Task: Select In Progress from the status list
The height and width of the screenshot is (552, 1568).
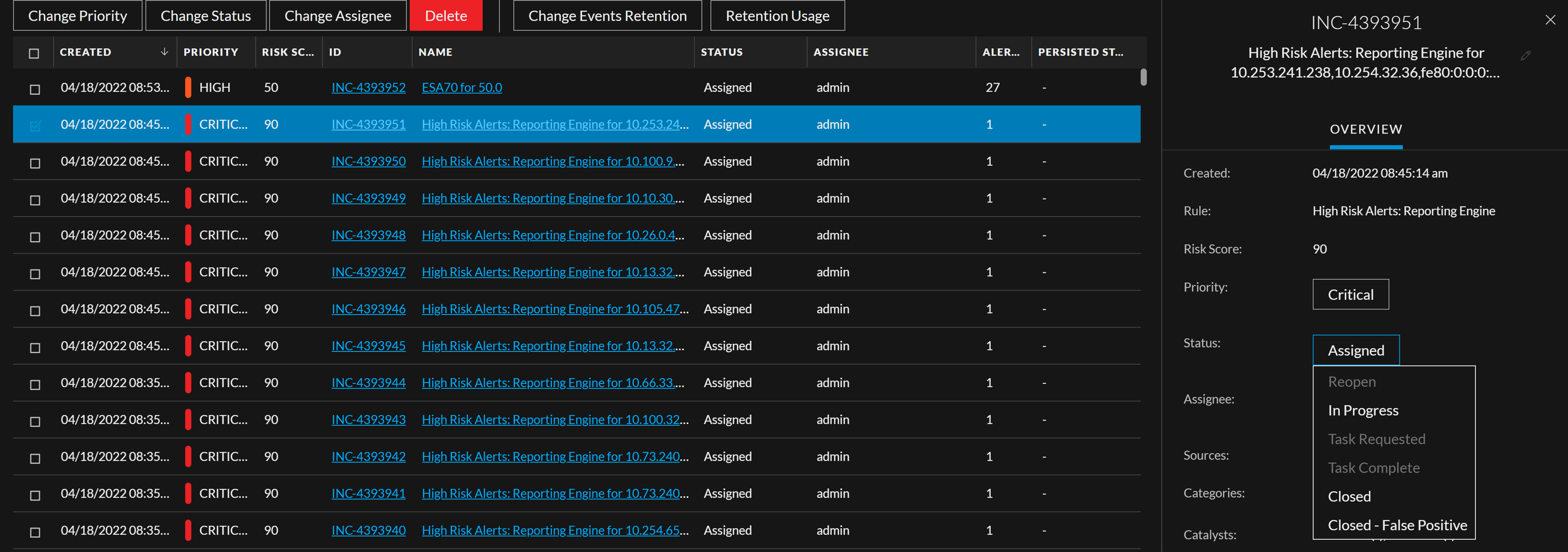Action: coord(1363,410)
